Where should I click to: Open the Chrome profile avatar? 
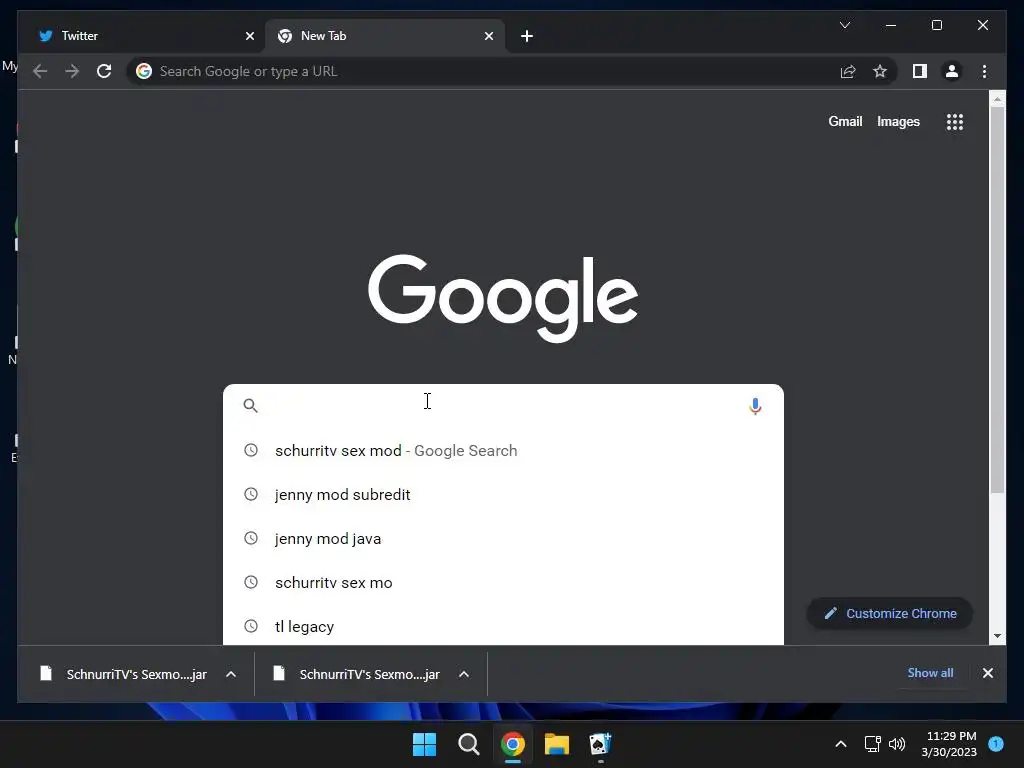(952, 71)
